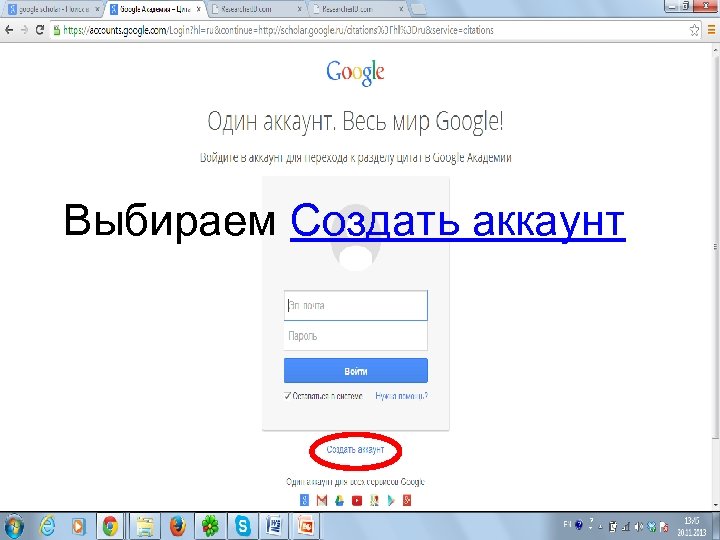The width and height of the screenshot is (720, 540).
Task: Open Windows Explorer from the taskbar
Action: pos(145,526)
